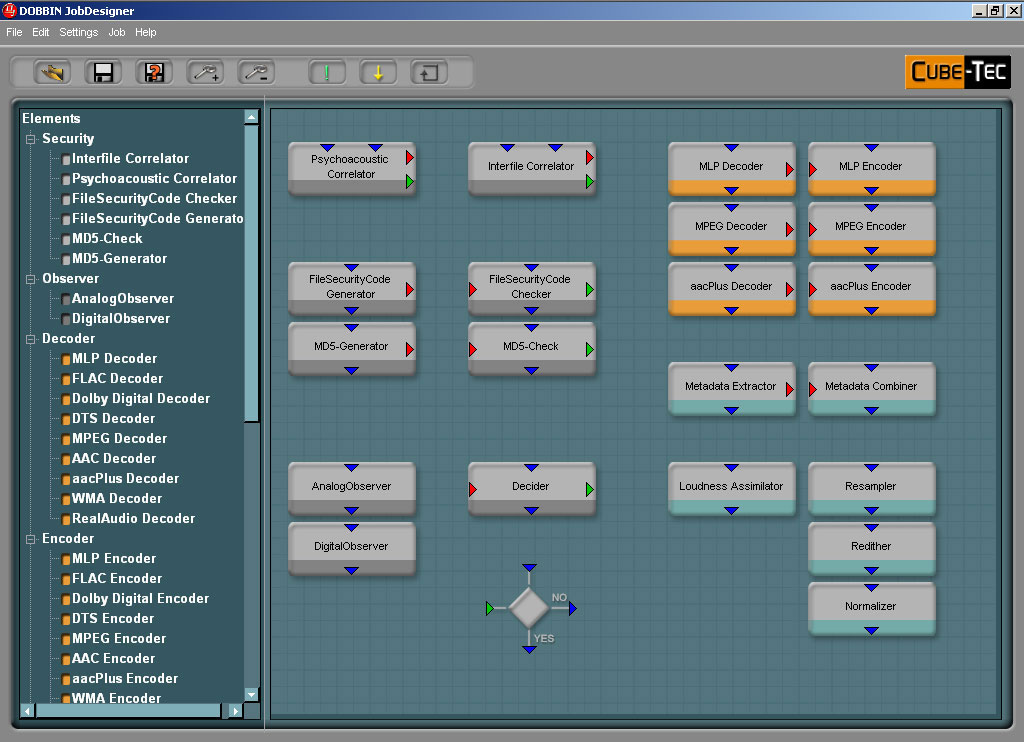
Task: Collapse the Observer tree group
Action: [31, 279]
